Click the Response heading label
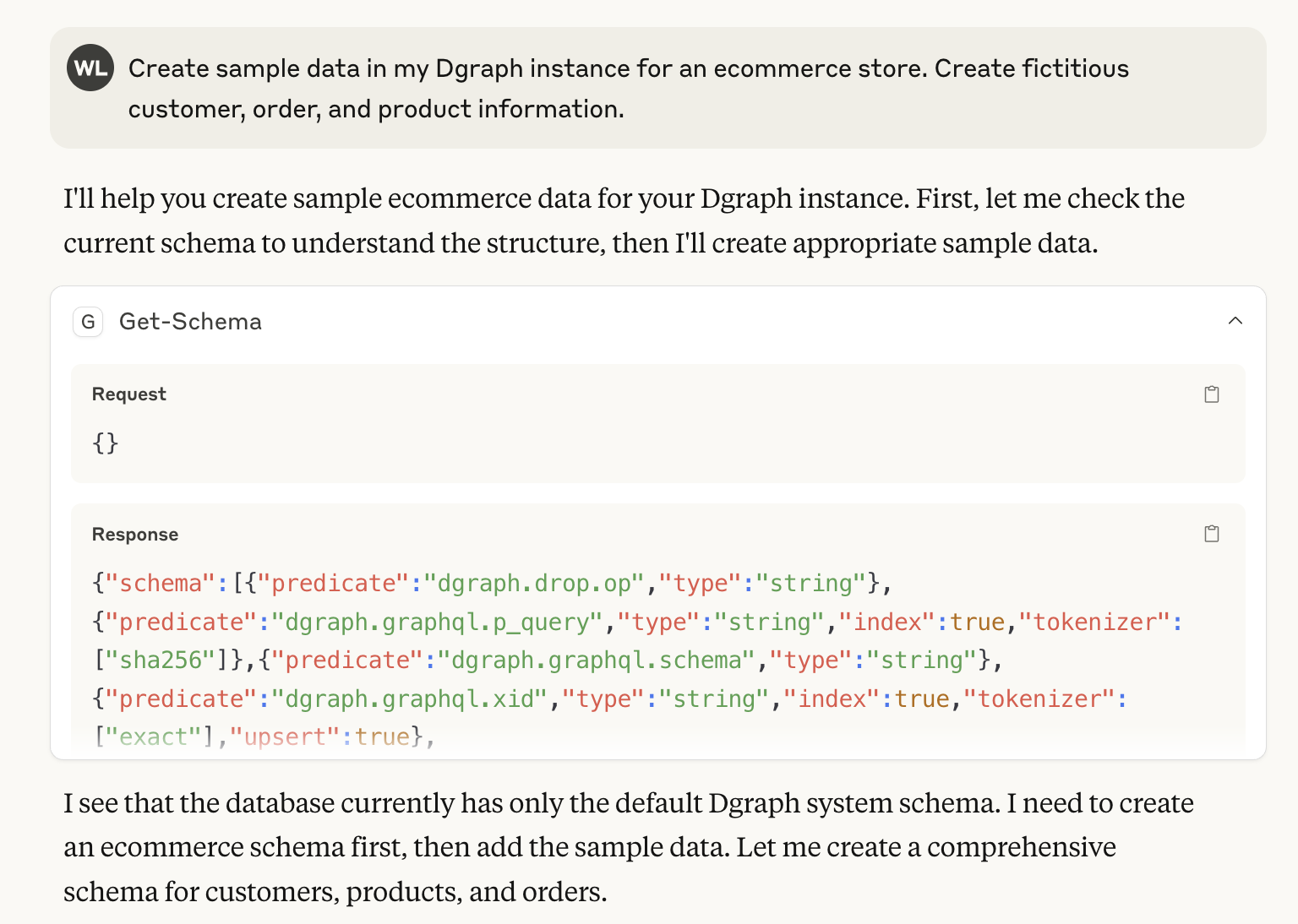The height and width of the screenshot is (924, 1298). [135, 535]
